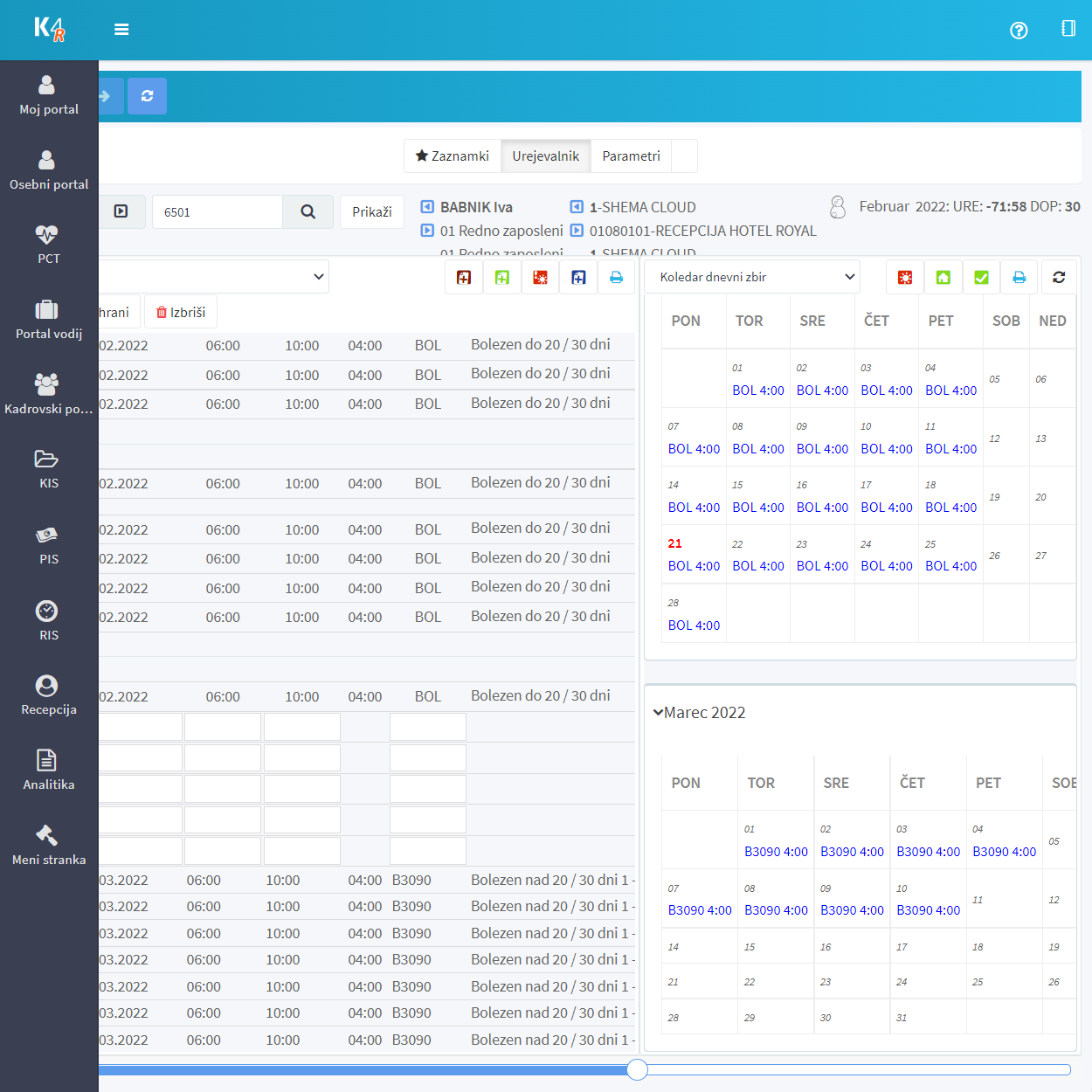1092x1092 pixels.
Task: Click employee name BABNIK Iva
Action: point(476,207)
